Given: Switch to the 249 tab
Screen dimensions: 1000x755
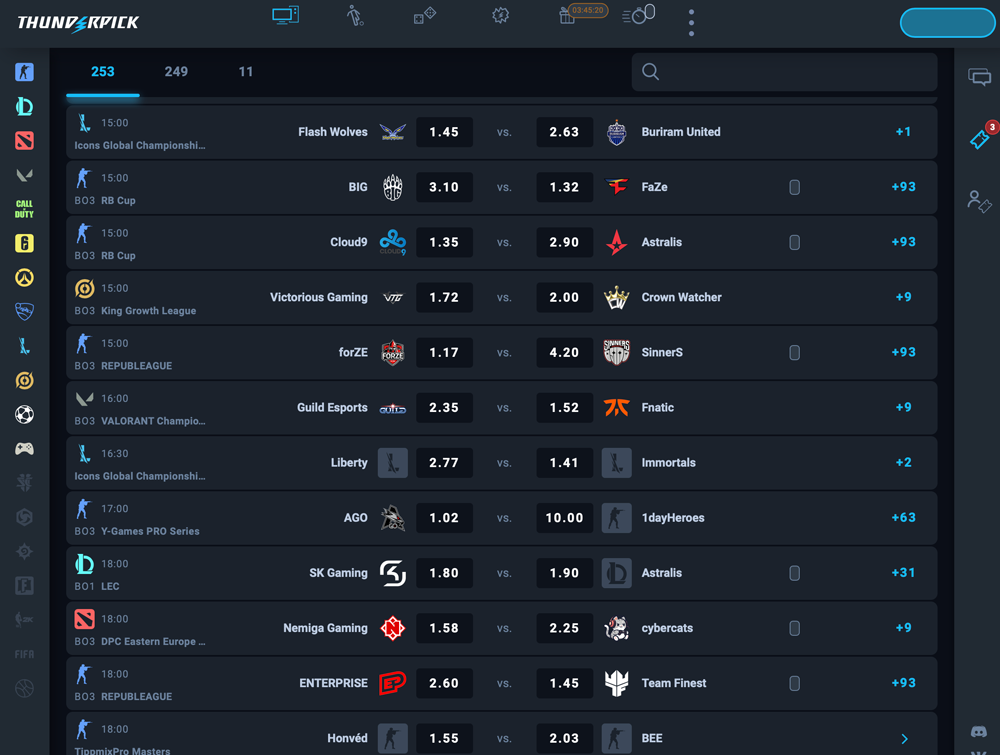Looking at the screenshot, I should click(176, 71).
